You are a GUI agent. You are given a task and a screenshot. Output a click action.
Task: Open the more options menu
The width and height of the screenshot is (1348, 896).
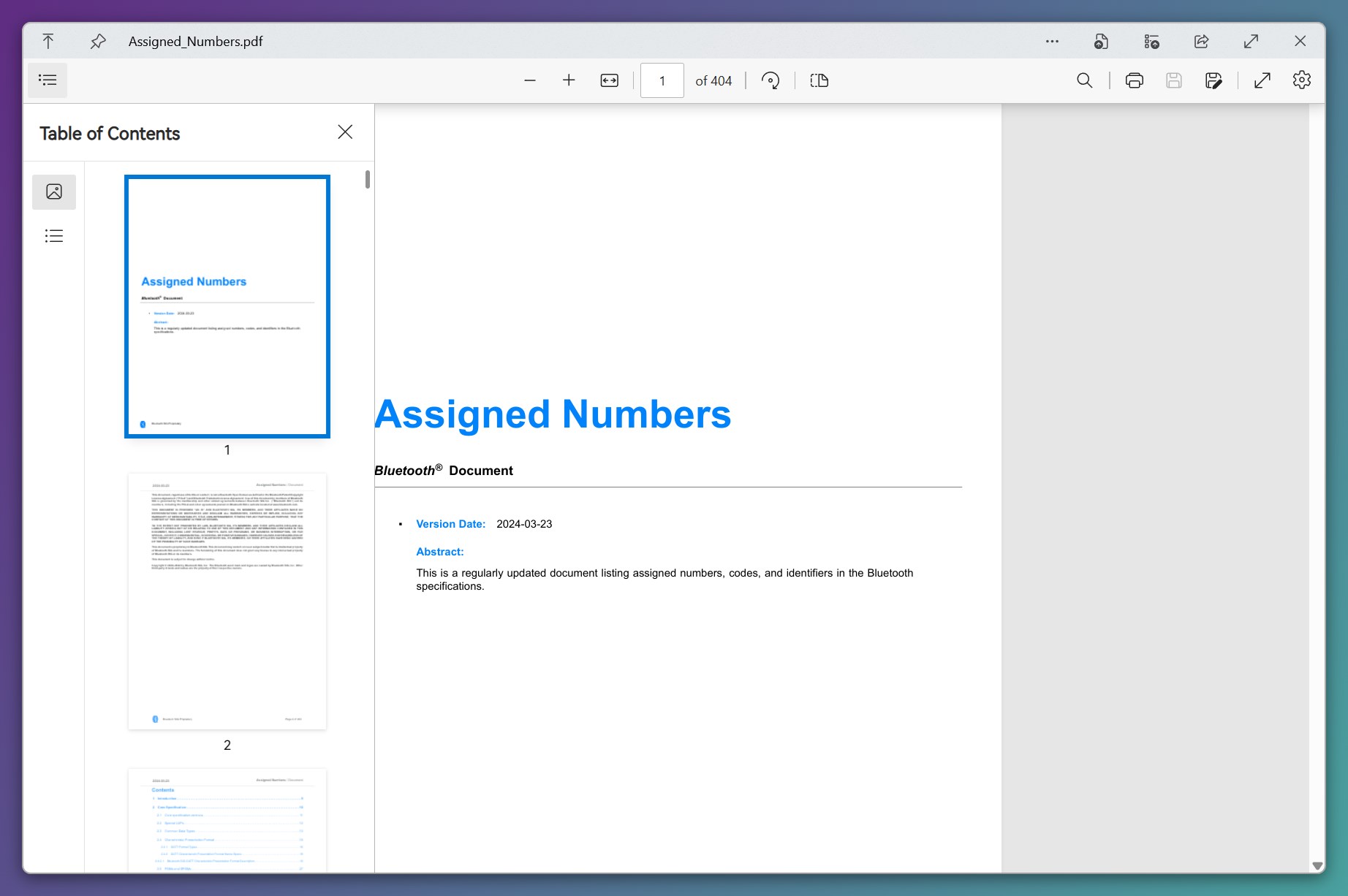(x=1051, y=41)
